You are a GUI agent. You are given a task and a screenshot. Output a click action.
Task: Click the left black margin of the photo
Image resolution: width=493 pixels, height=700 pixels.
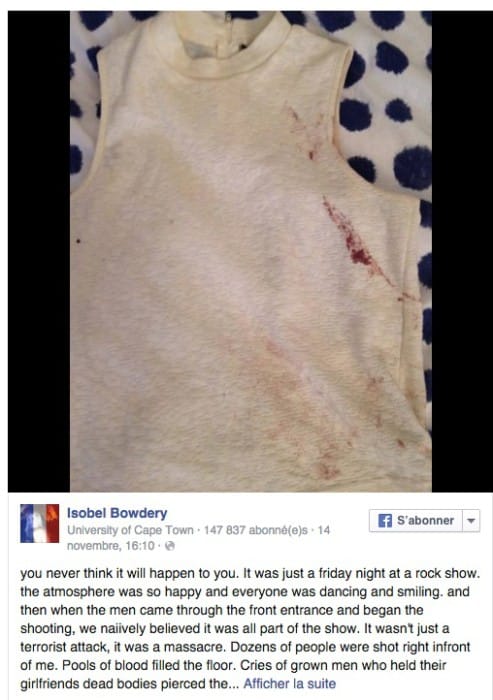click(x=39, y=251)
